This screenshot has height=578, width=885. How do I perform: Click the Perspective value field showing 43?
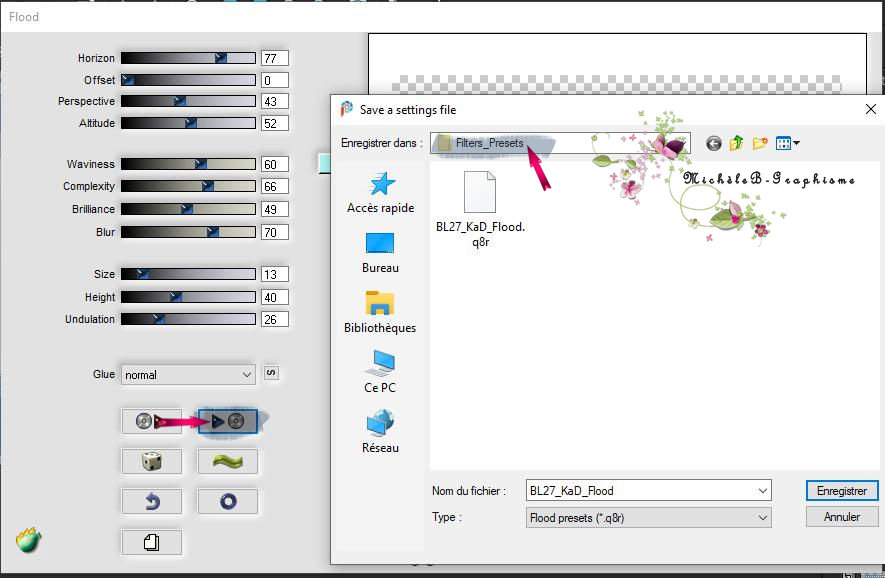275,101
